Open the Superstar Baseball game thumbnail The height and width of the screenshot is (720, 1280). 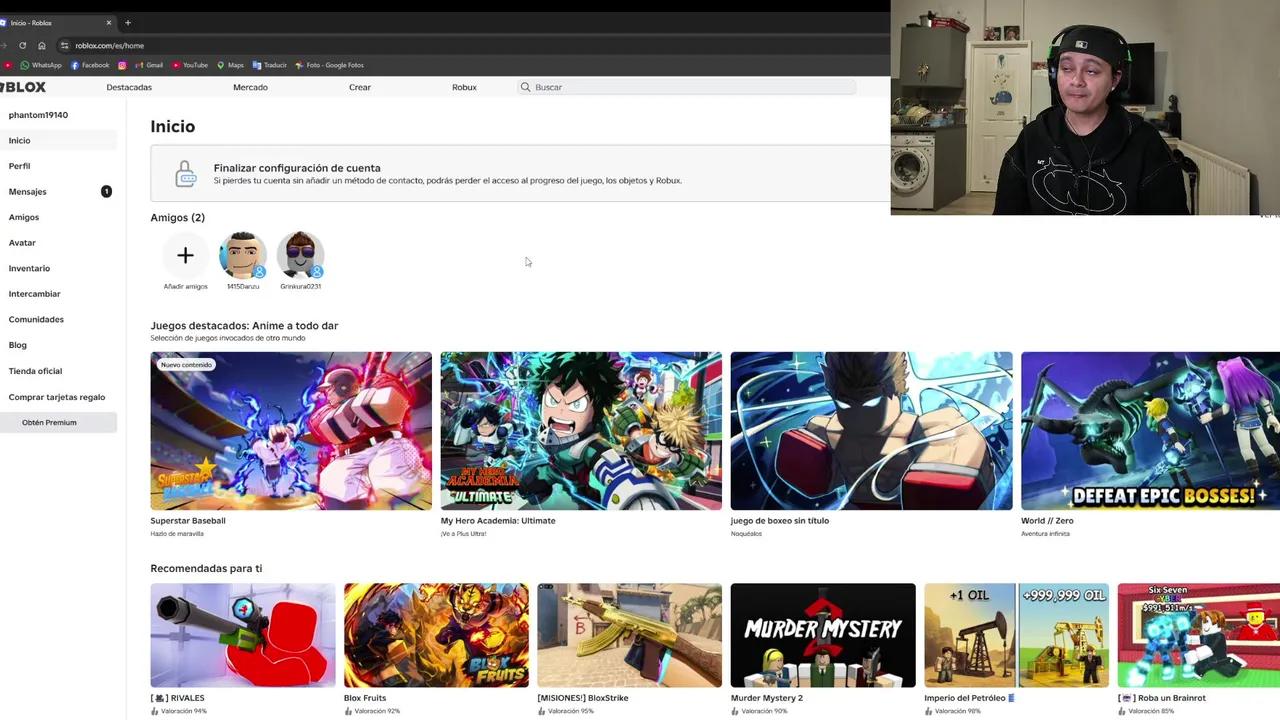coord(291,431)
